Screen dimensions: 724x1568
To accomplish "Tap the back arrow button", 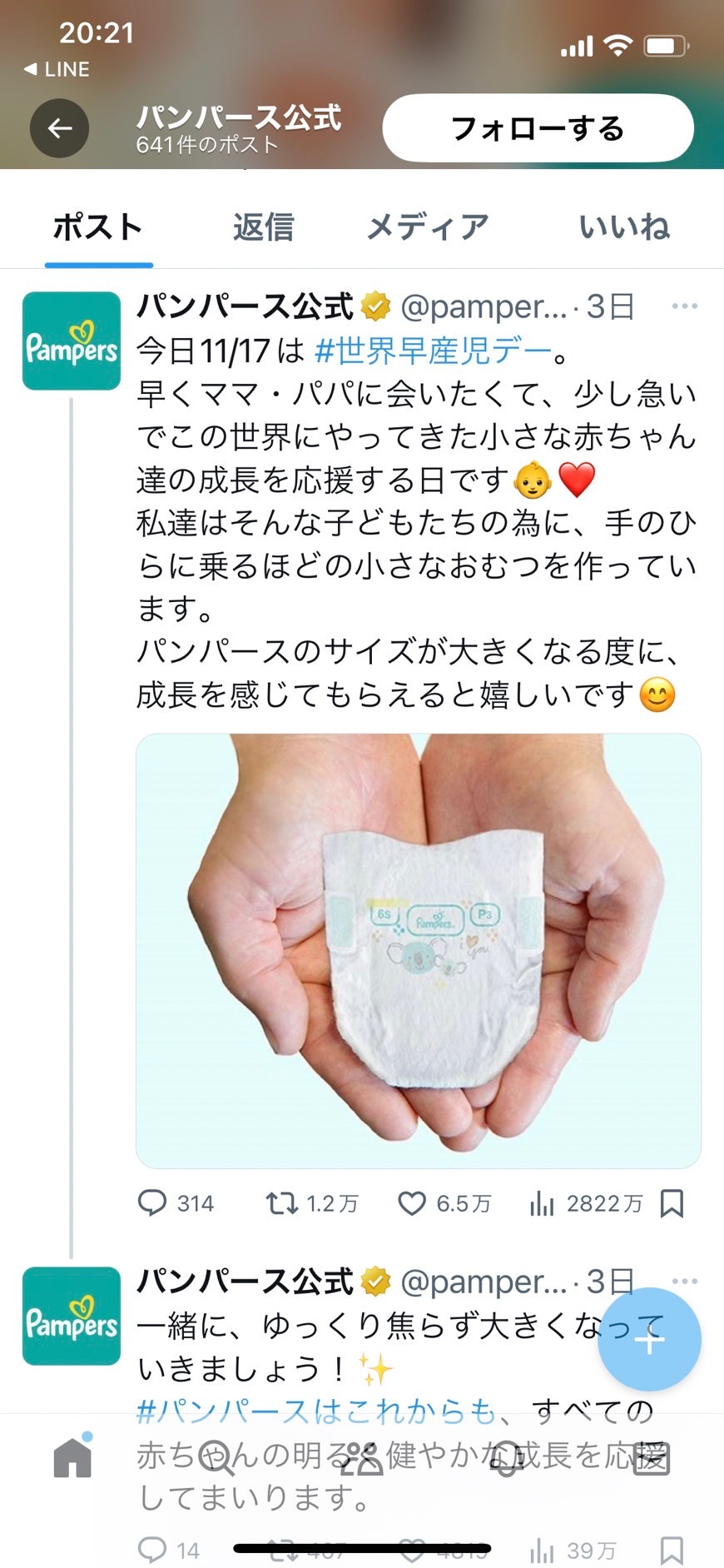I will tap(59, 128).
